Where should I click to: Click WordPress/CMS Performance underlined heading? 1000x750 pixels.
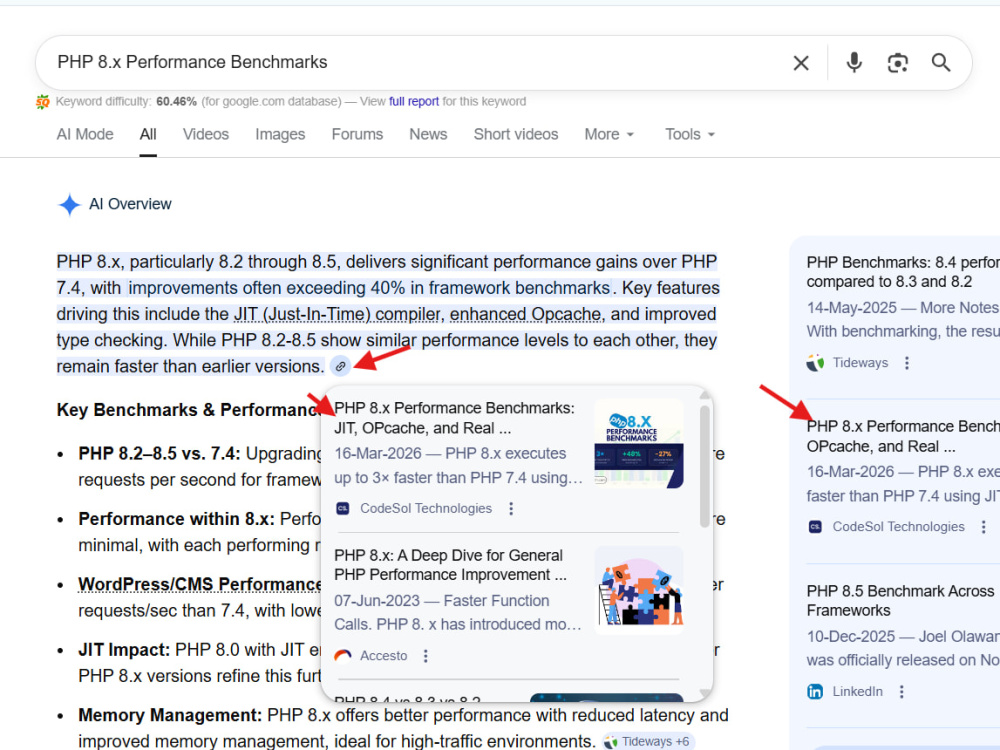coord(200,585)
